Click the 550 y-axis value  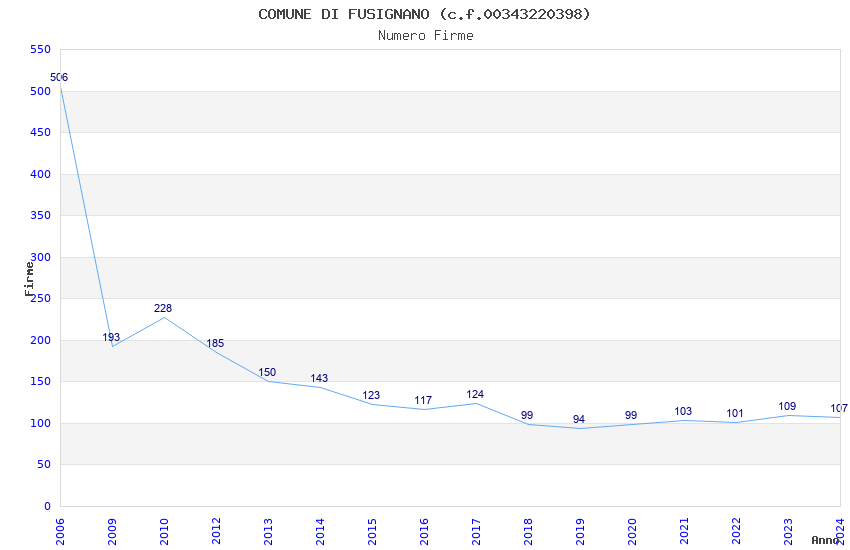tap(41, 50)
